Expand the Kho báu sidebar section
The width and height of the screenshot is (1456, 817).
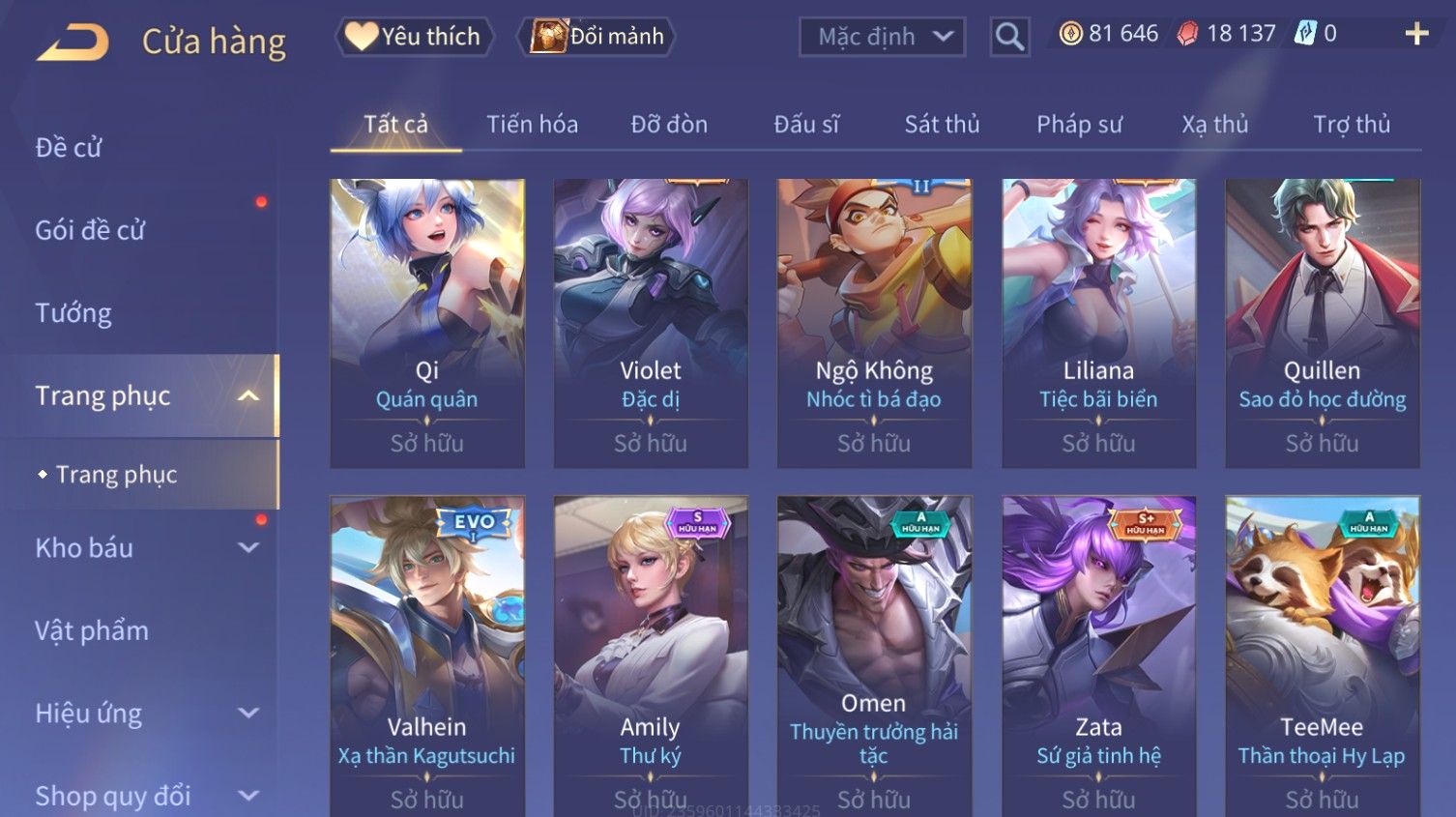pos(248,547)
